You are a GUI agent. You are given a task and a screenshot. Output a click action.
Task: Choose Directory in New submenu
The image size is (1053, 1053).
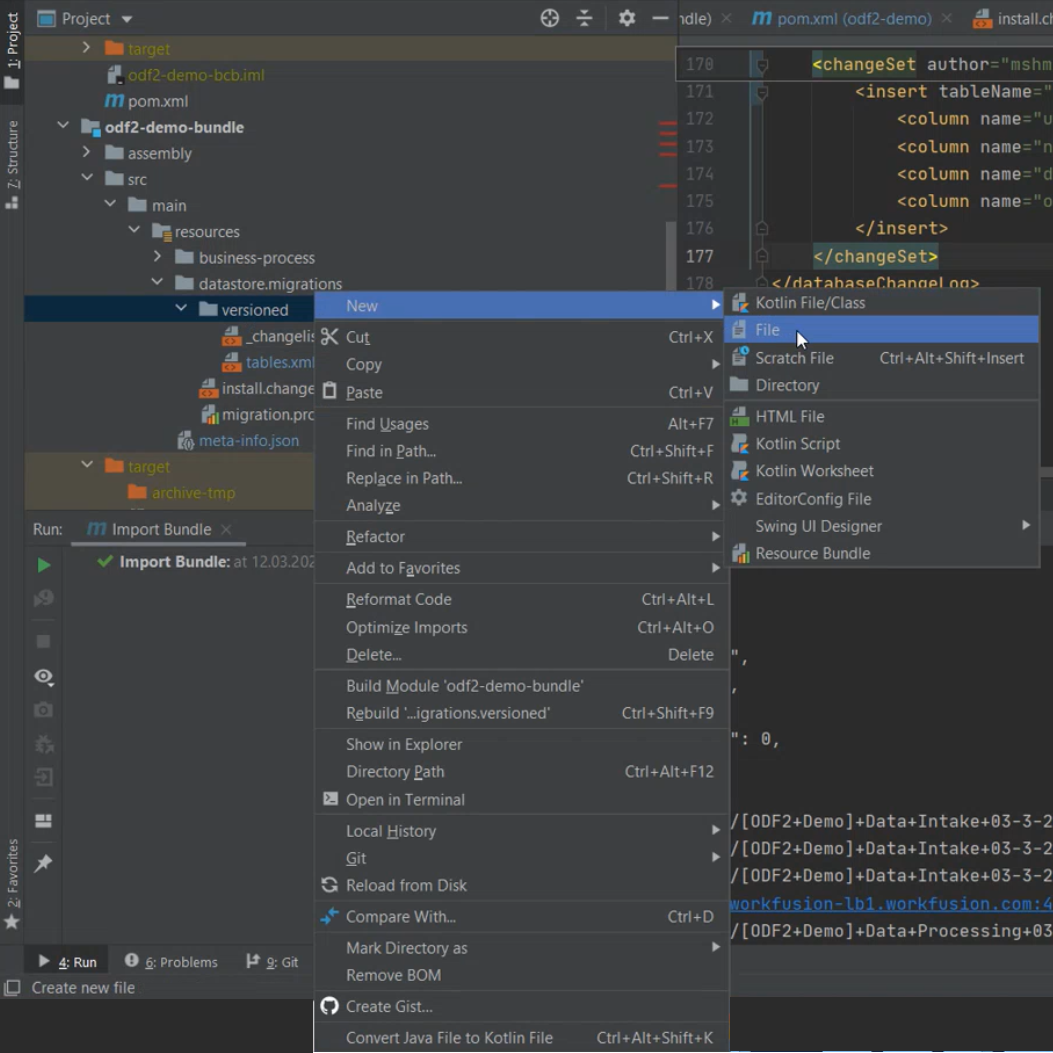[881, 385]
